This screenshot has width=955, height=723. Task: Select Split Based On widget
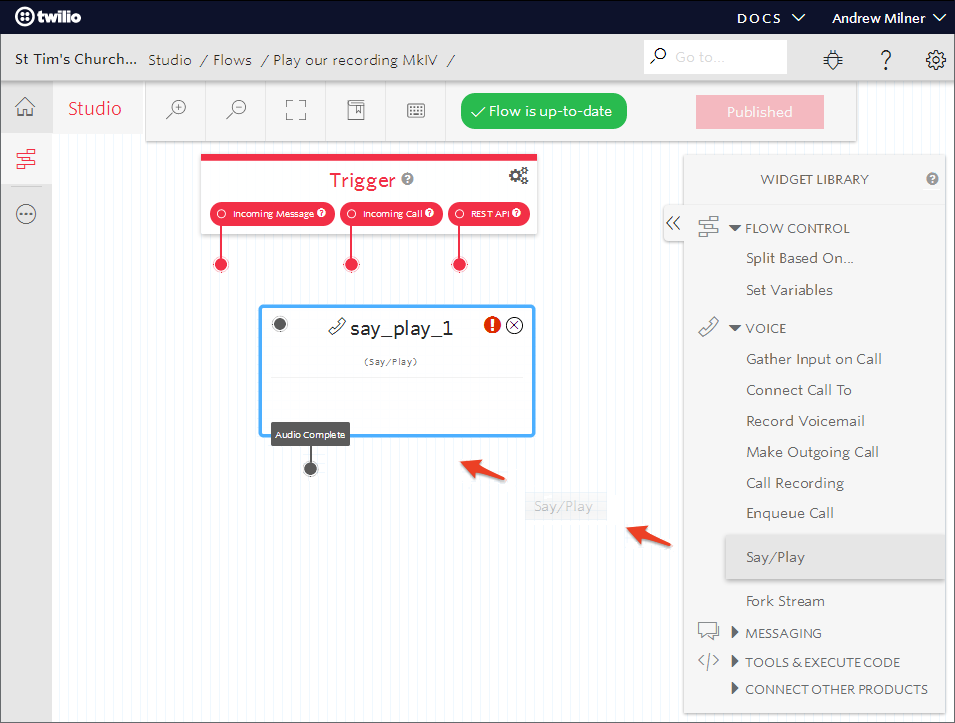click(x=800, y=258)
